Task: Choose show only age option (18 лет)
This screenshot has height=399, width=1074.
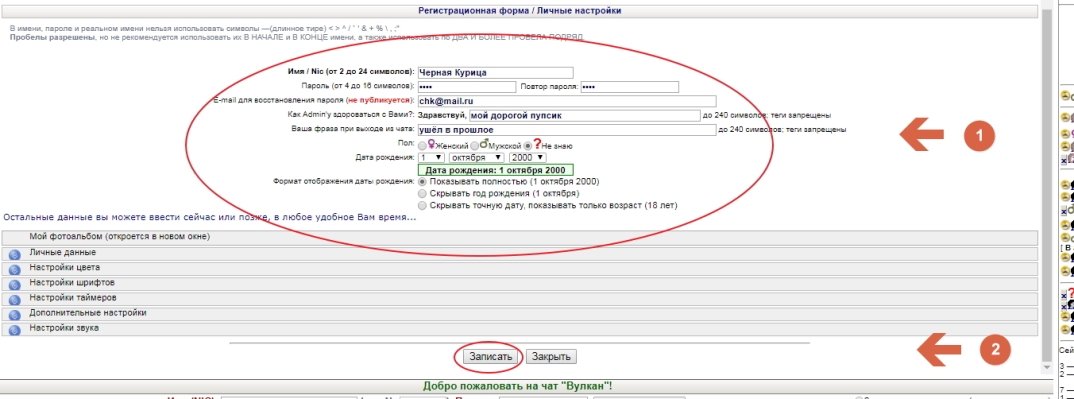Action: pos(422,205)
